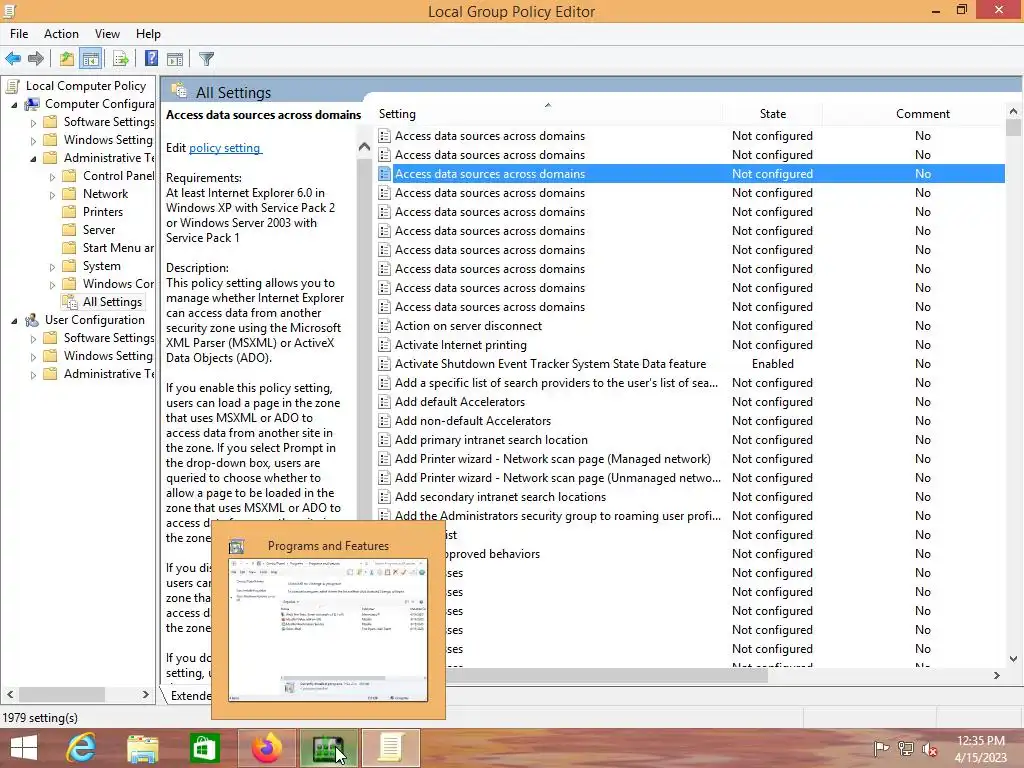Open the Windows Store taskbar icon

[204, 748]
